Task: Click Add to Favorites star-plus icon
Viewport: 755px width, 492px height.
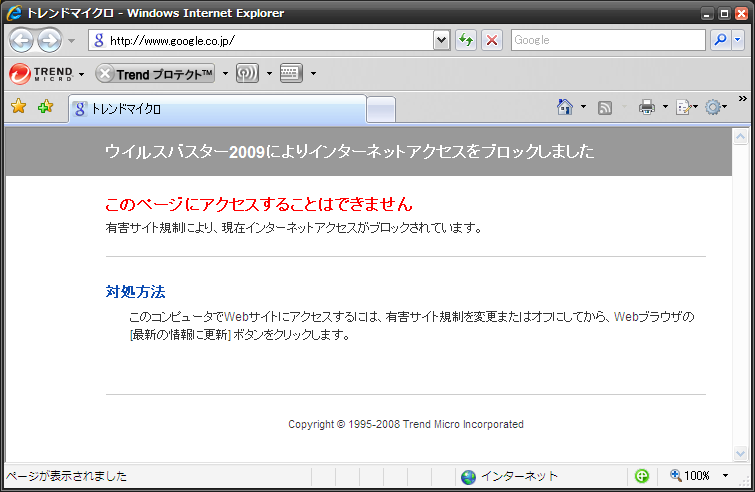Action: pyautogui.click(x=46, y=106)
